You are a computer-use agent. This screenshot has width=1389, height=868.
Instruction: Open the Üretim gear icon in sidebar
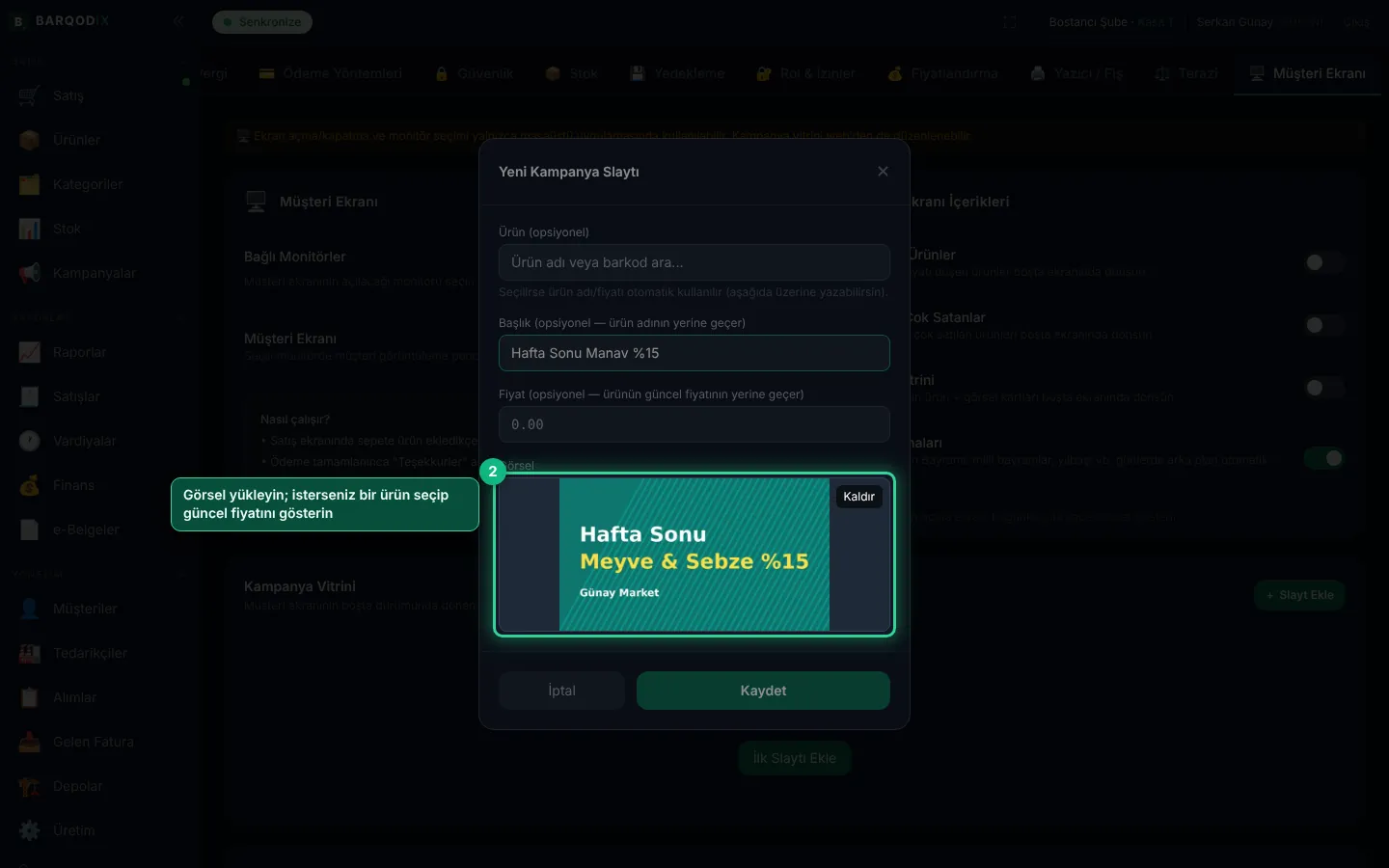click(30, 830)
